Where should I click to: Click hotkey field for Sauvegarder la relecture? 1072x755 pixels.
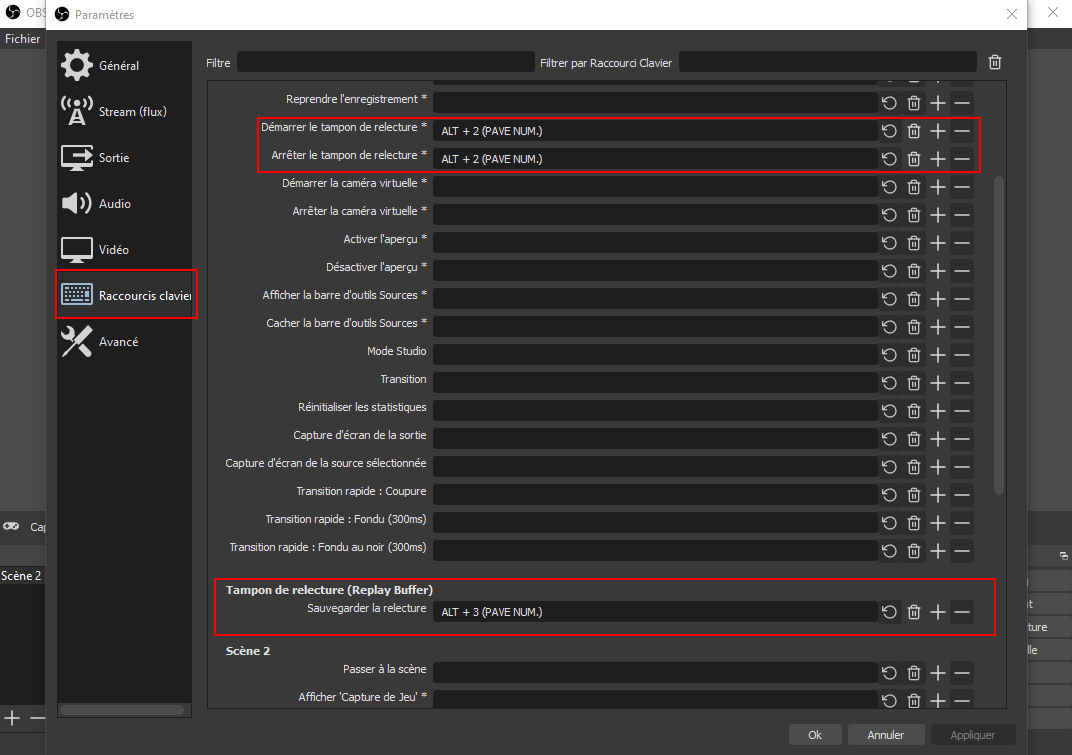pyautogui.click(x=655, y=612)
